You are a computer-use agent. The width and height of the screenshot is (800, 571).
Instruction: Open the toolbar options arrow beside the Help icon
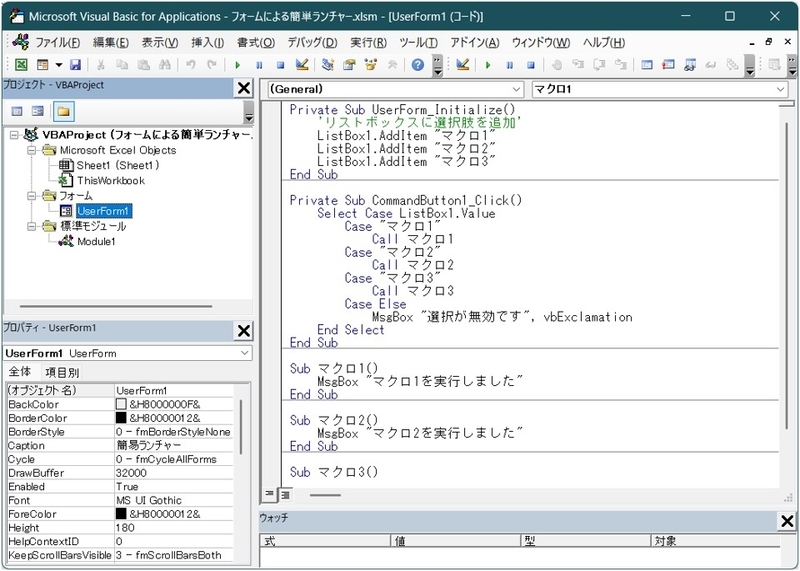[437, 65]
